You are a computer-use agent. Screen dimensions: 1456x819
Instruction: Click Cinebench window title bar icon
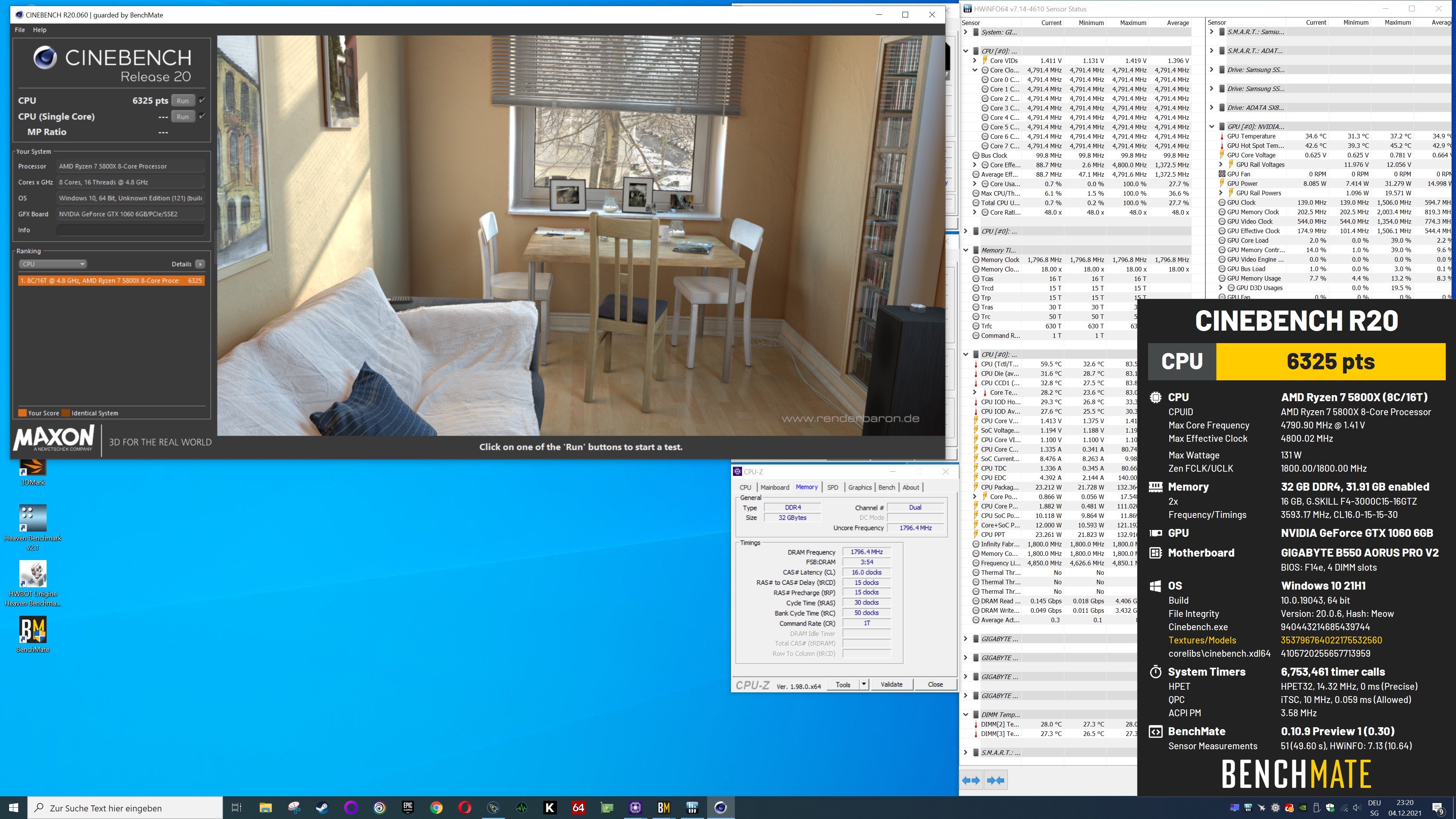click(x=19, y=15)
